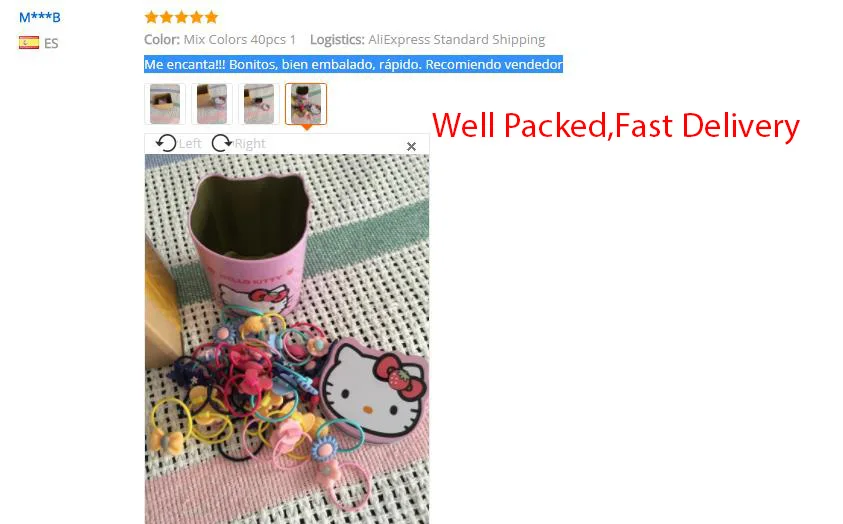Rotate the photo right with the clockwise arrow
The image size is (843, 524).
coord(221,143)
